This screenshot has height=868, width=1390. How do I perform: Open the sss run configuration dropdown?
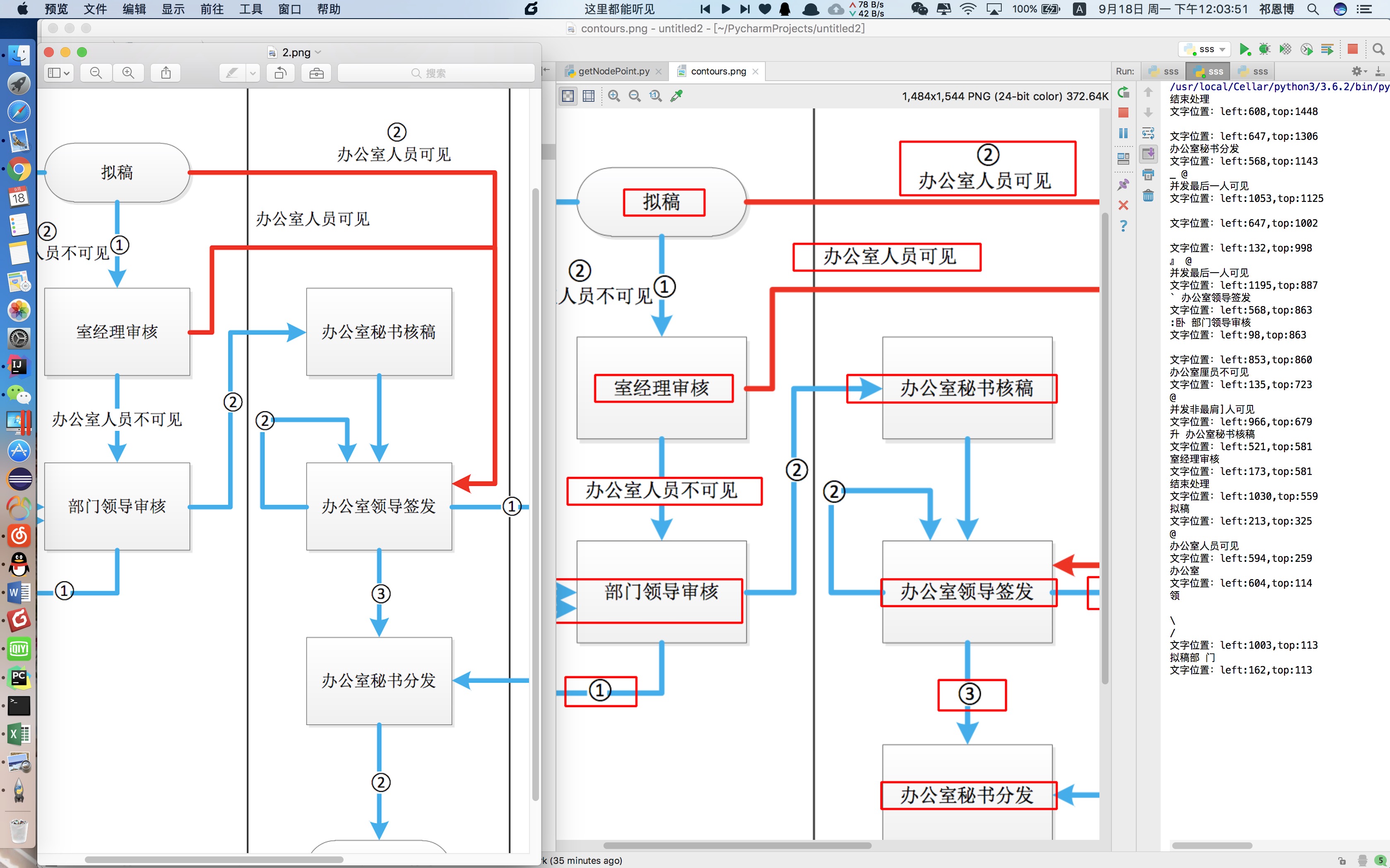point(1206,49)
